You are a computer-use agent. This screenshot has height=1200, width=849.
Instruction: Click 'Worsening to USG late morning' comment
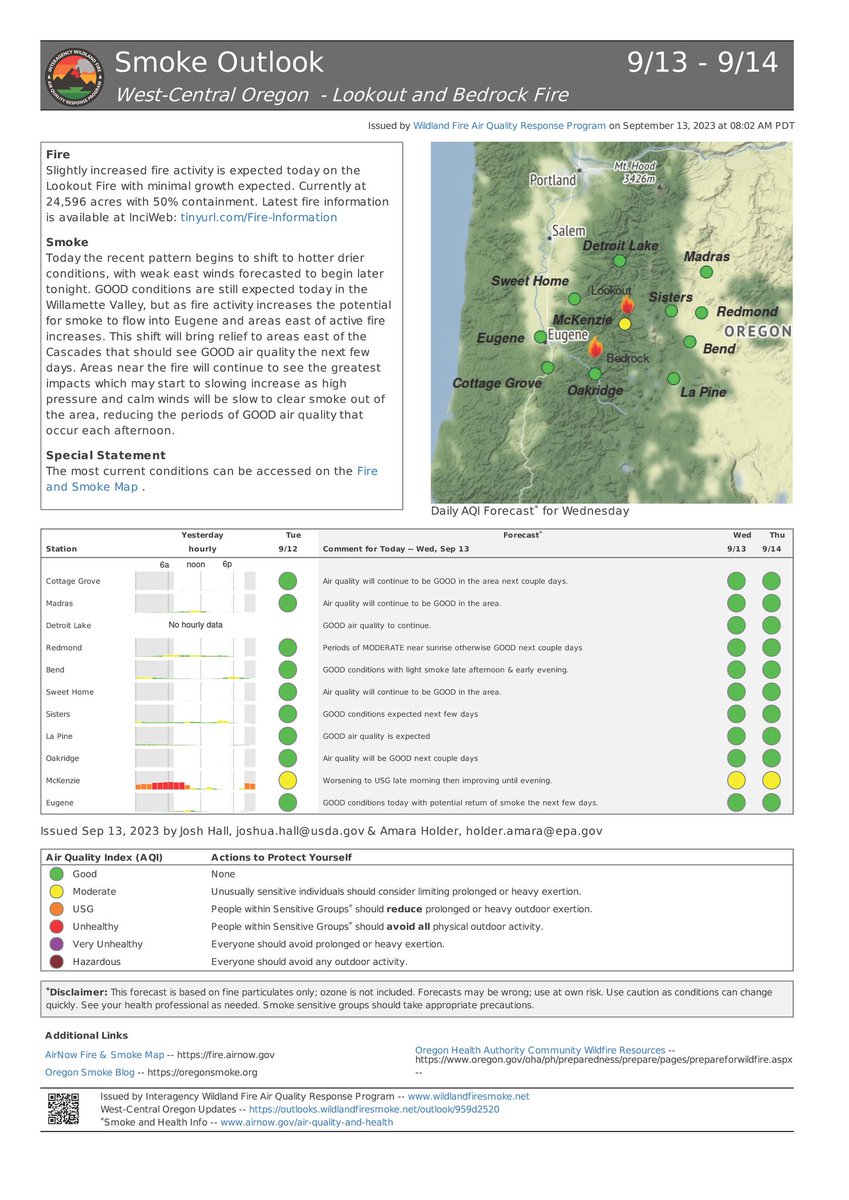click(437, 780)
